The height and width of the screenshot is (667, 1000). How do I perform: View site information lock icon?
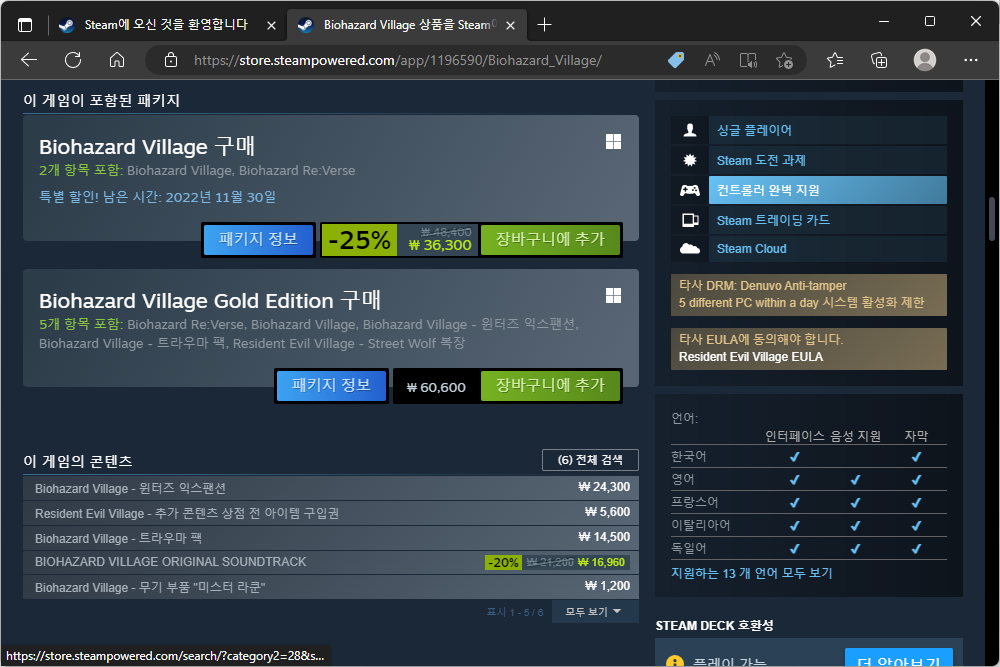click(x=170, y=60)
